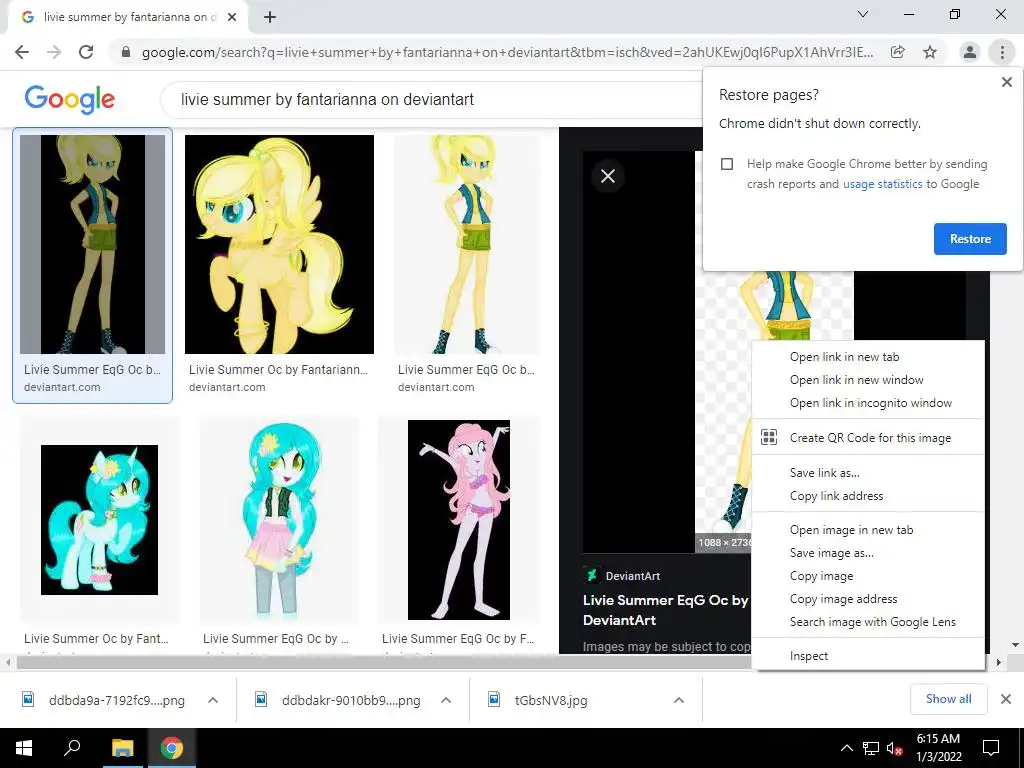Expand options for tGbsNV8.jpg download

coord(679,700)
